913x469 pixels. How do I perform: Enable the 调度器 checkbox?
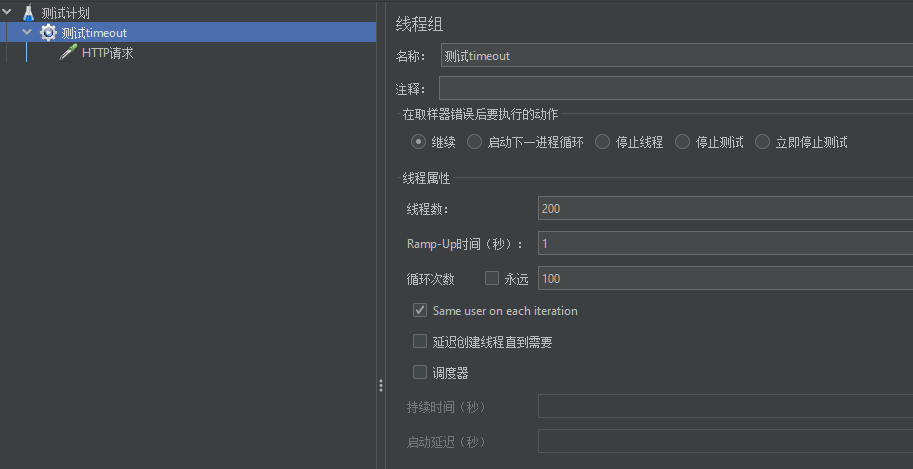(420, 372)
